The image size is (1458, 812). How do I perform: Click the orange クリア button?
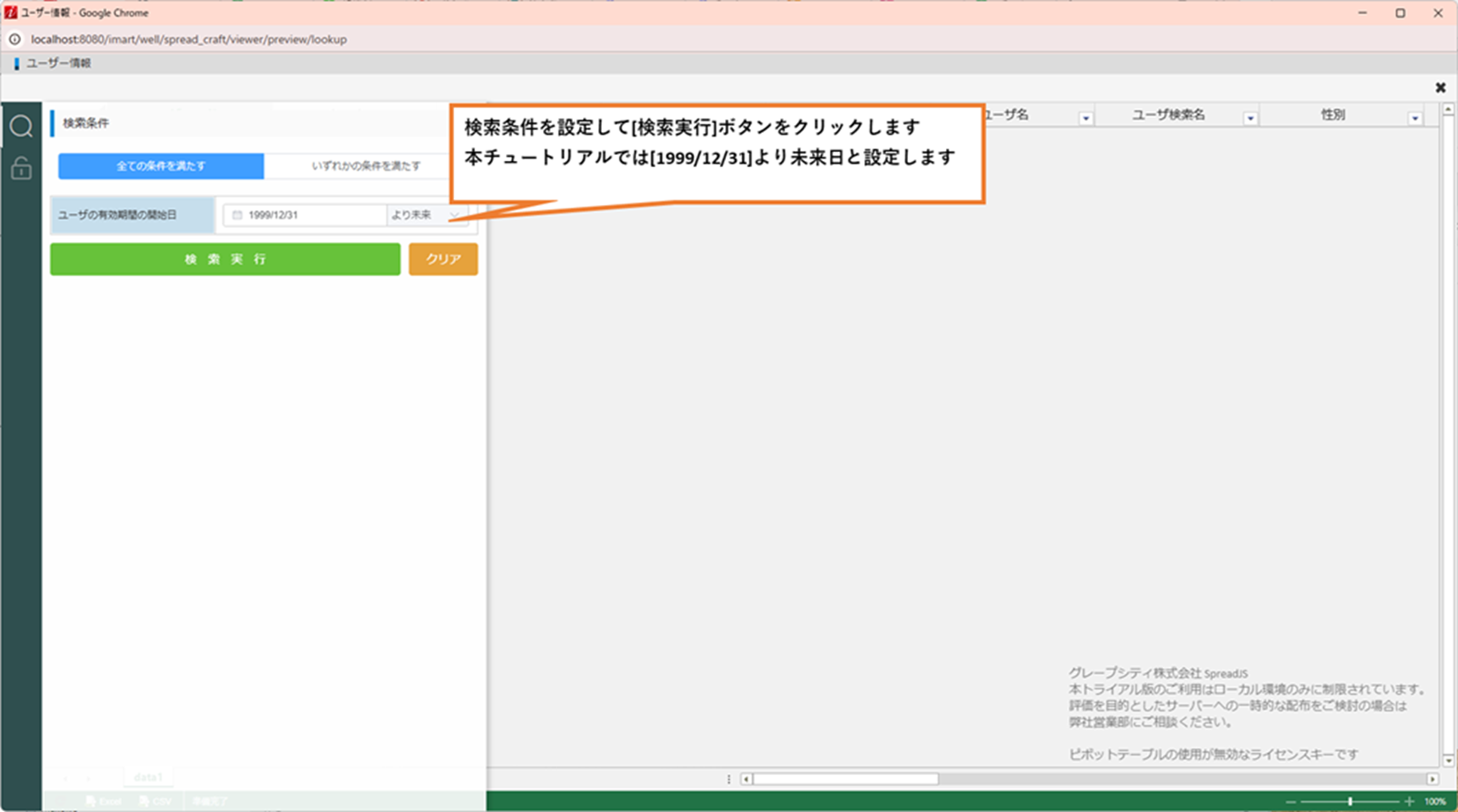click(443, 260)
